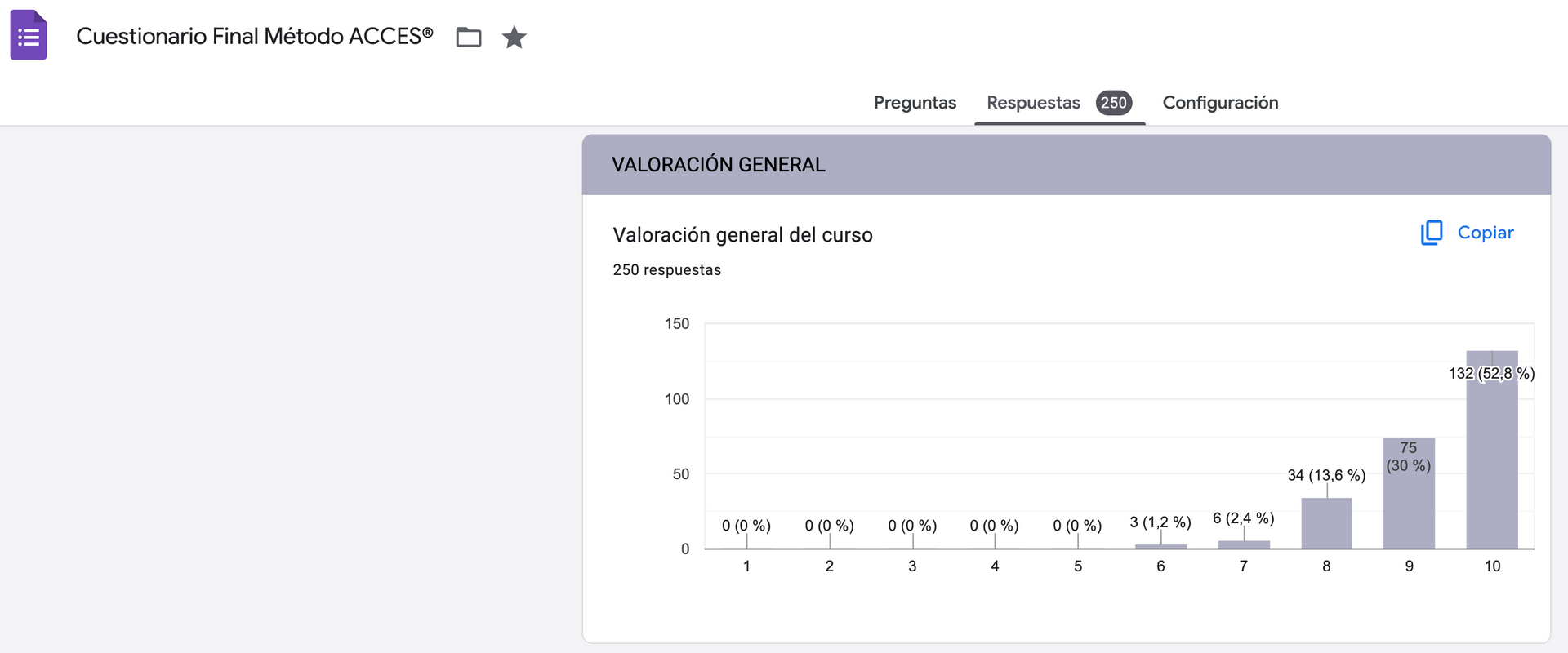Click the 250 respuestas text under the title
The image size is (1568, 653).
tap(666, 270)
